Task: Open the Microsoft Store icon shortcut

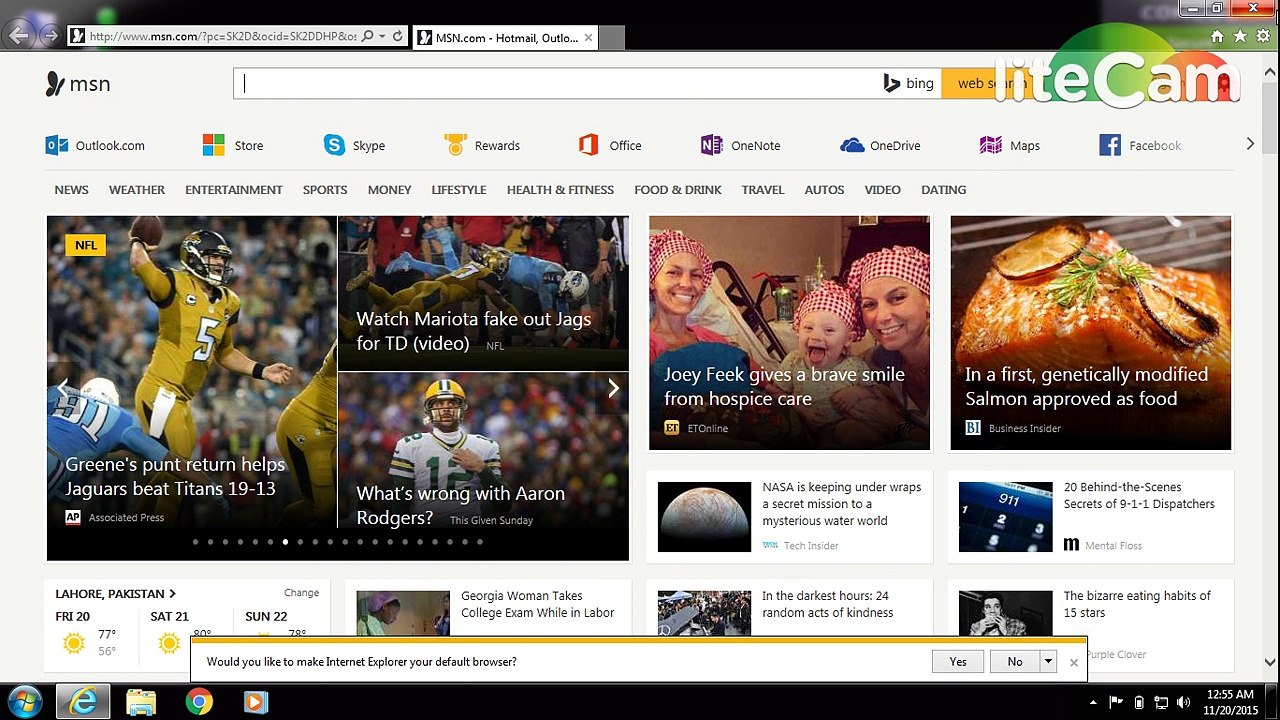Action: 214,145
